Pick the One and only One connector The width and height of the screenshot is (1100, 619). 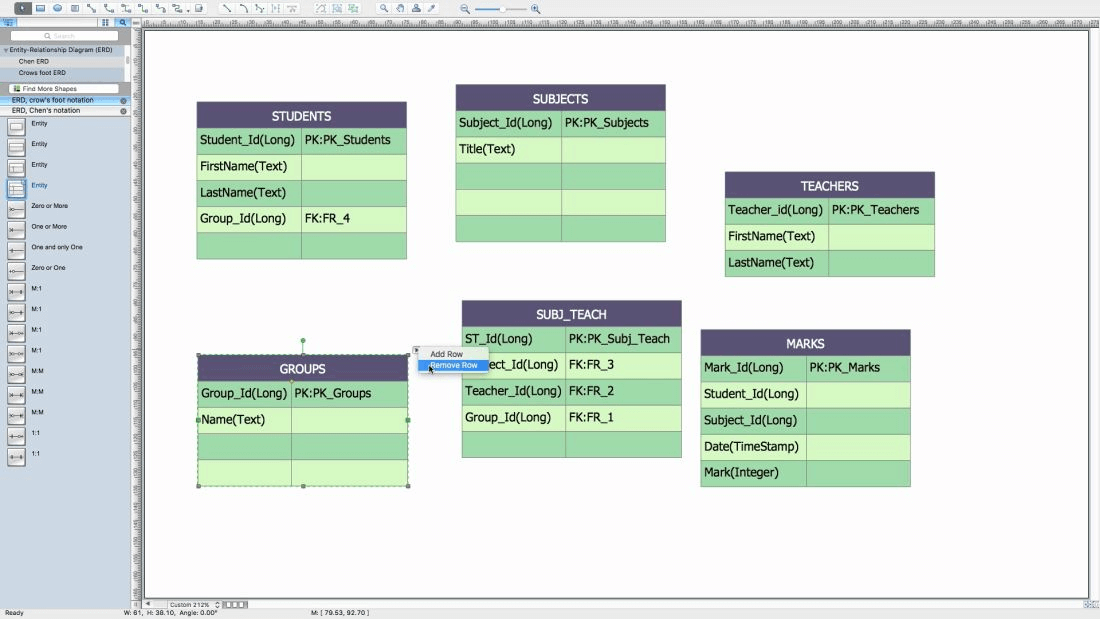click(16, 250)
